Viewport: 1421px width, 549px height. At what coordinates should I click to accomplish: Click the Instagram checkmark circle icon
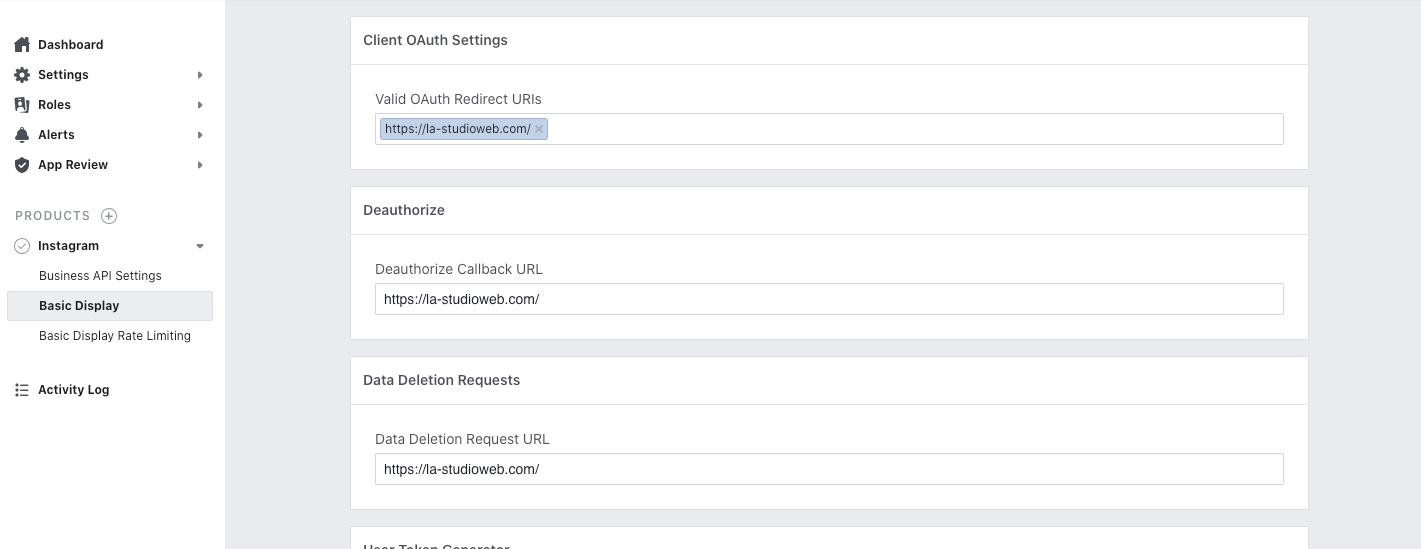(x=22, y=246)
